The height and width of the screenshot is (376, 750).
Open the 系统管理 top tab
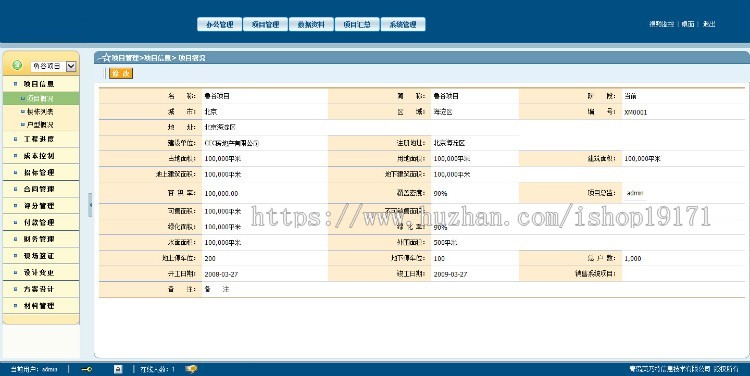tap(403, 24)
